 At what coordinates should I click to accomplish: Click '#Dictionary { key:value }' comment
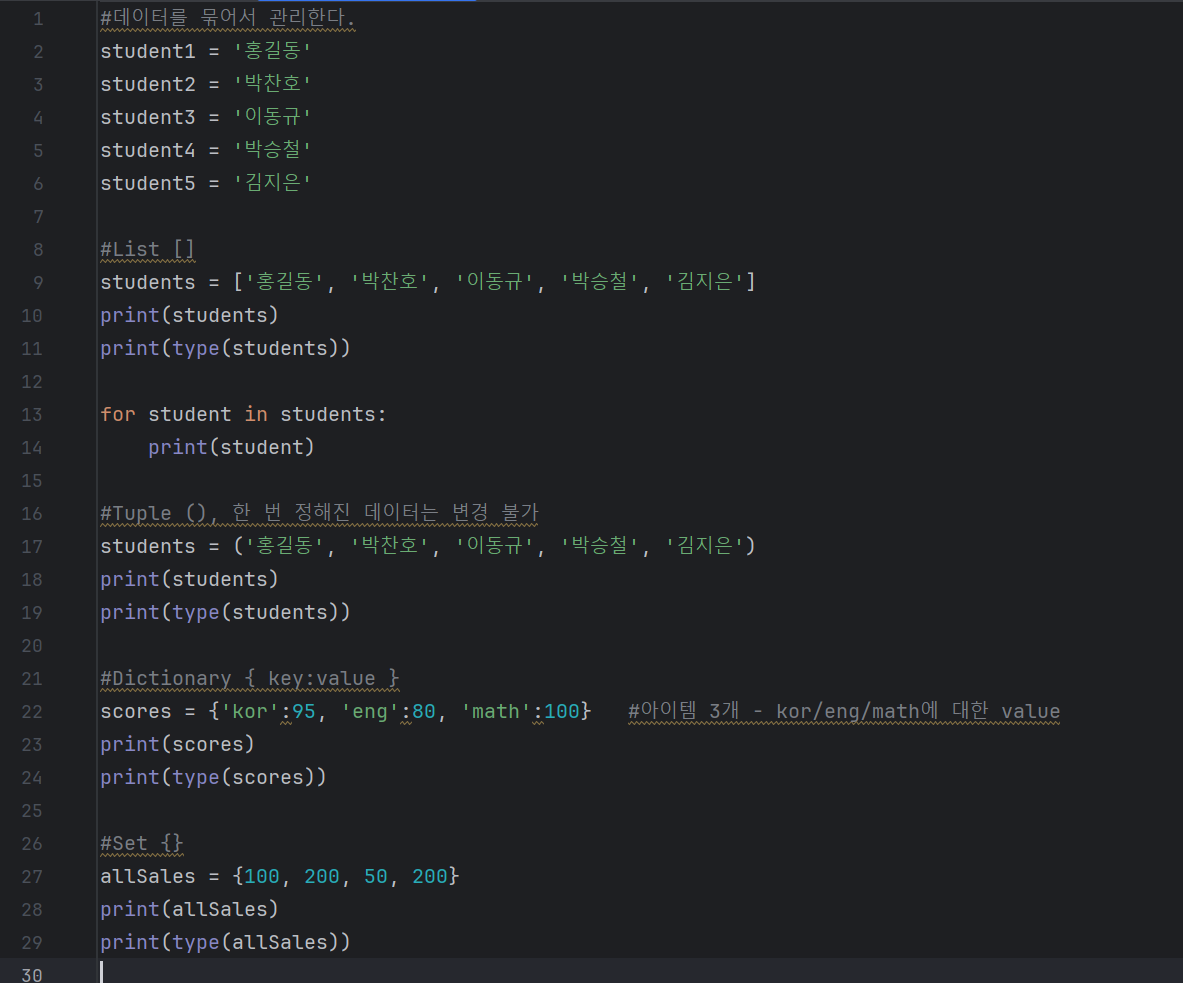[x=250, y=678]
